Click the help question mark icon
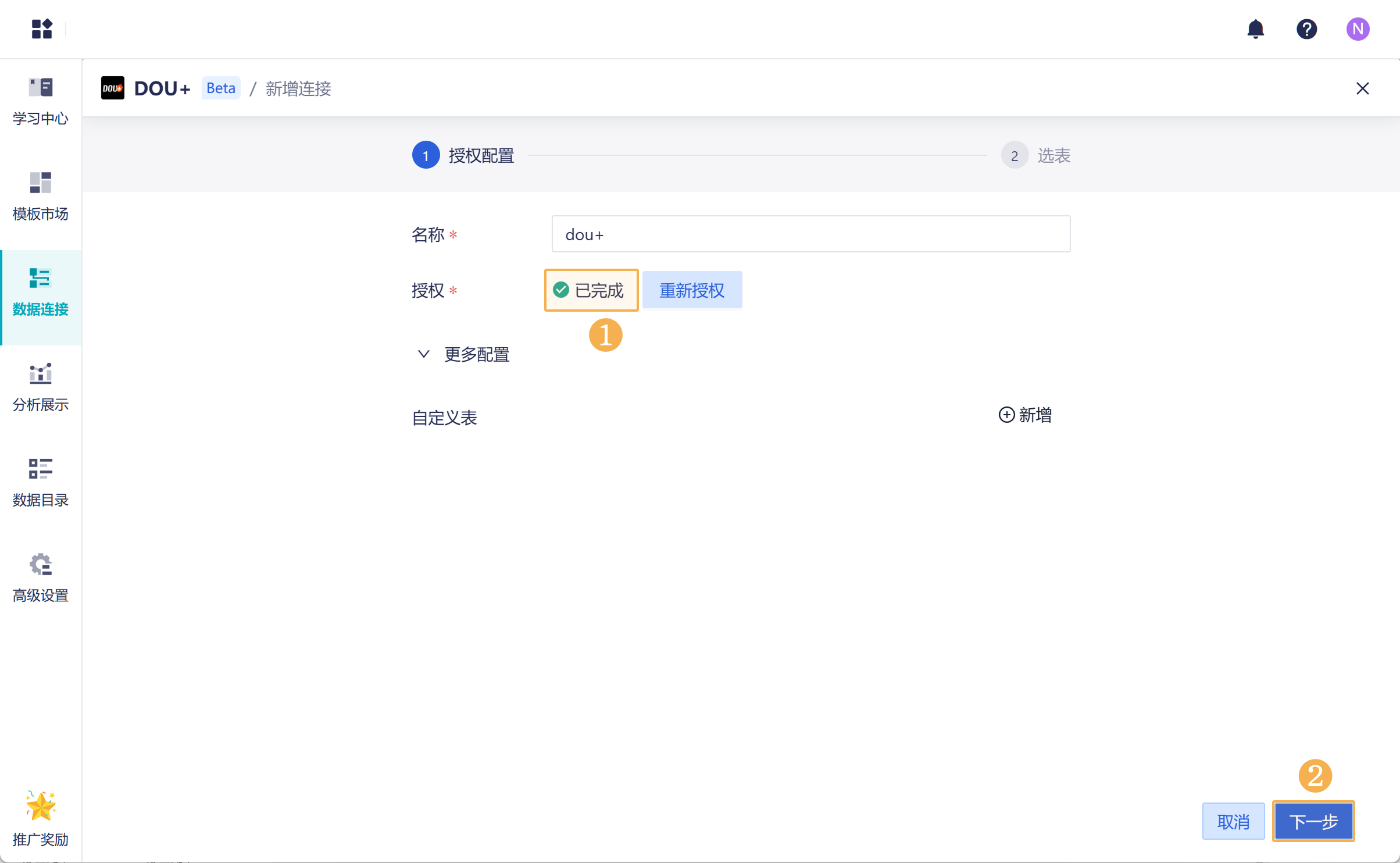Image resolution: width=1400 pixels, height=863 pixels. click(x=1306, y=28)
